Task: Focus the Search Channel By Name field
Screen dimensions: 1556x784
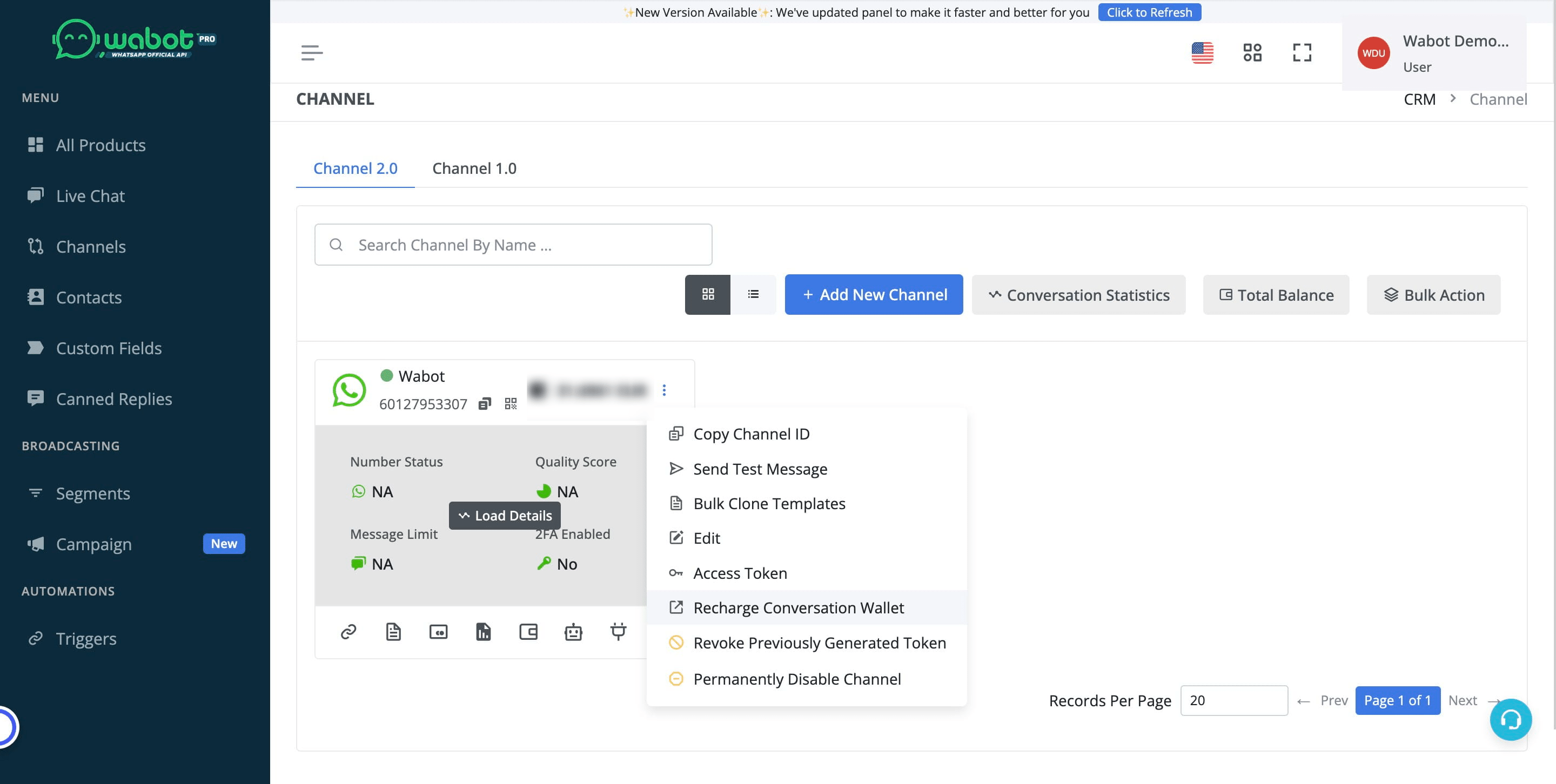Action: coord(513,245)
